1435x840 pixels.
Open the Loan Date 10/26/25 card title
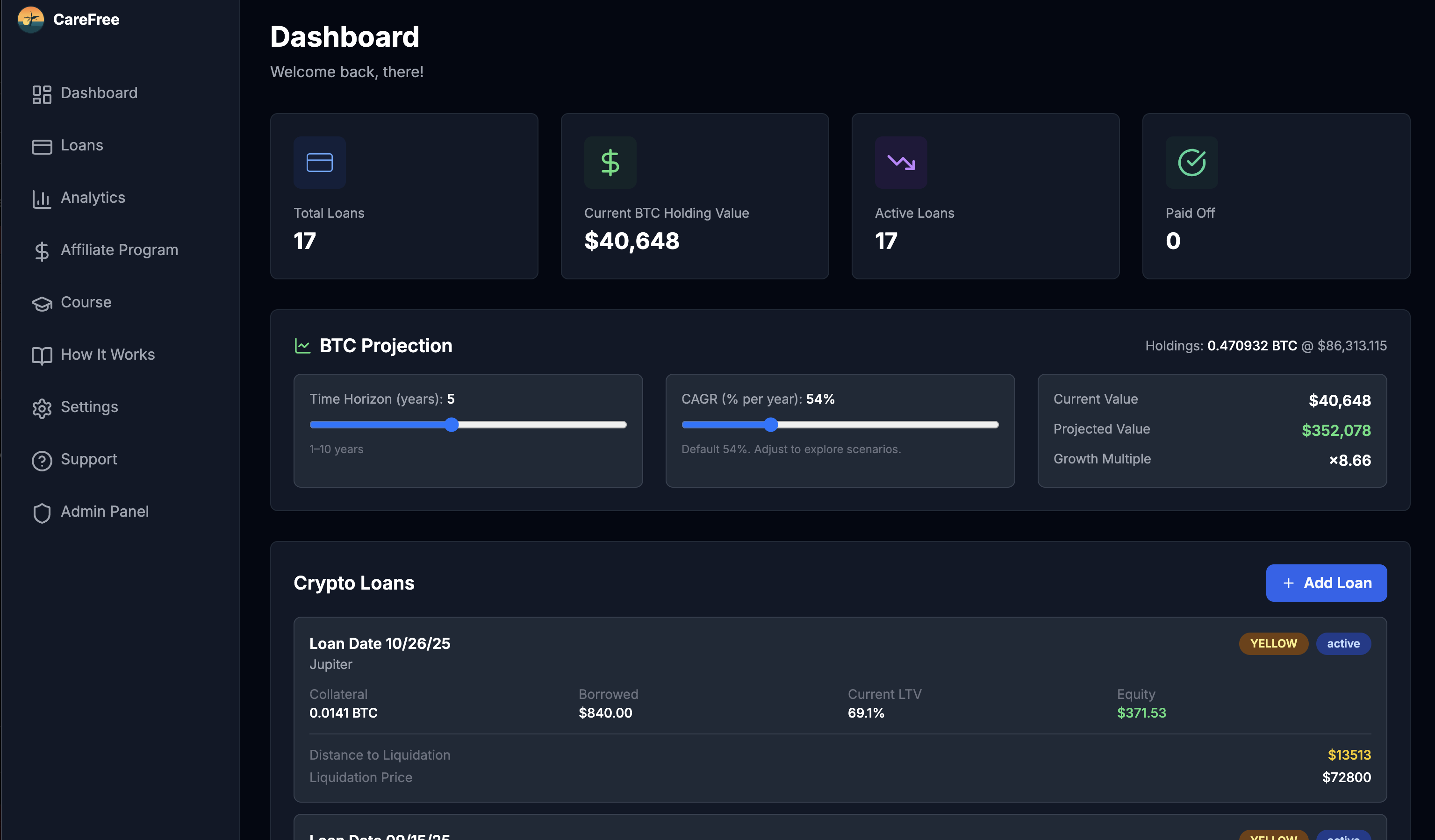pos(379,644)
